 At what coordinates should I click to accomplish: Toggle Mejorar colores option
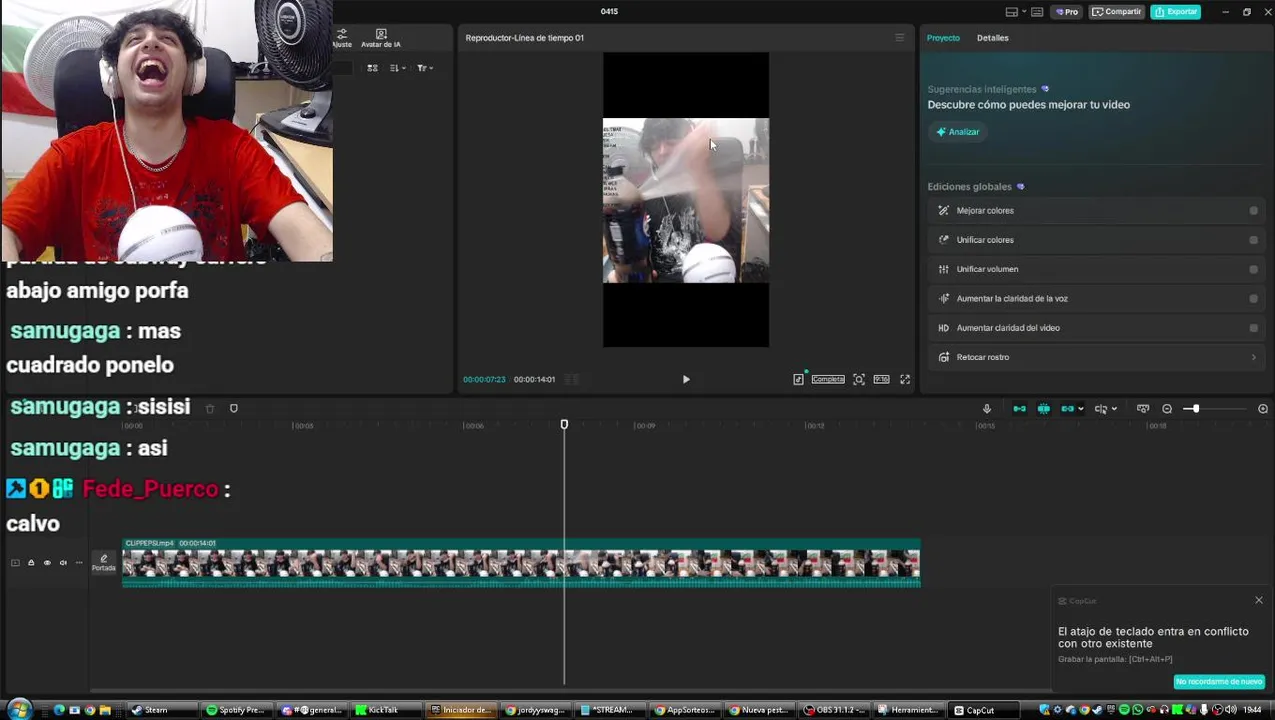(1254, 211)
